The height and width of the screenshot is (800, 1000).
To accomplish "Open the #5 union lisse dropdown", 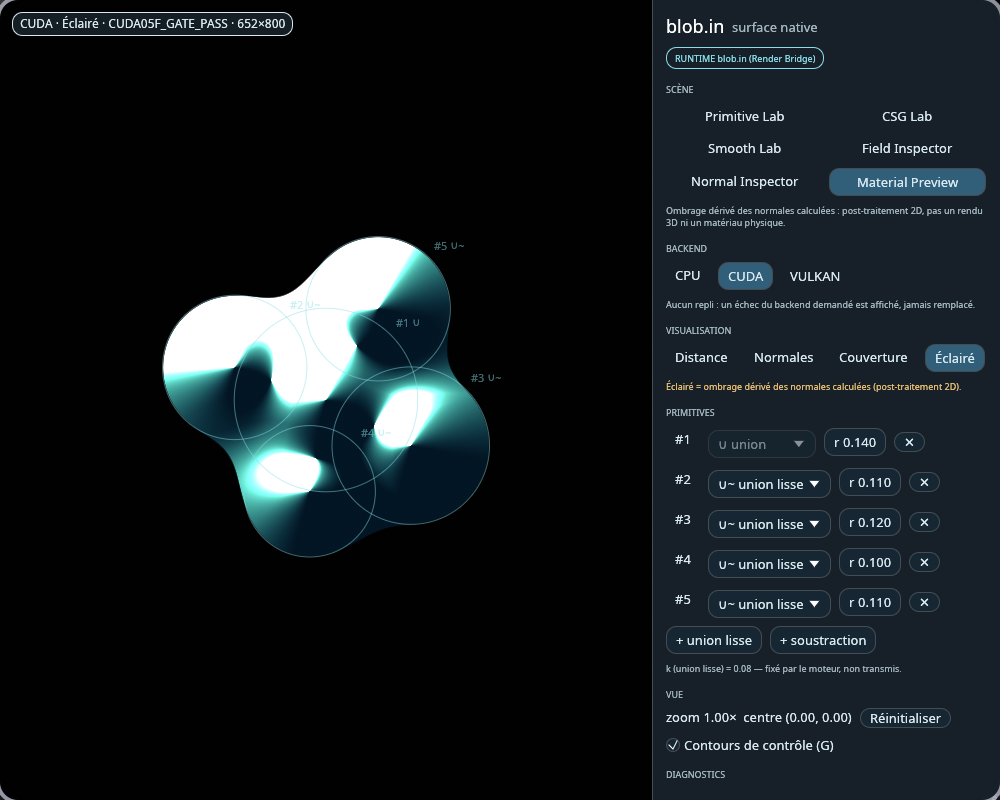I will click(x=769, y=604).
